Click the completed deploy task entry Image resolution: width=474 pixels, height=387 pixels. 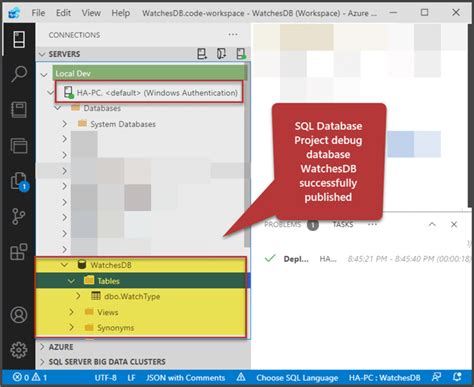pyautogui.click(x=367, y=259)
